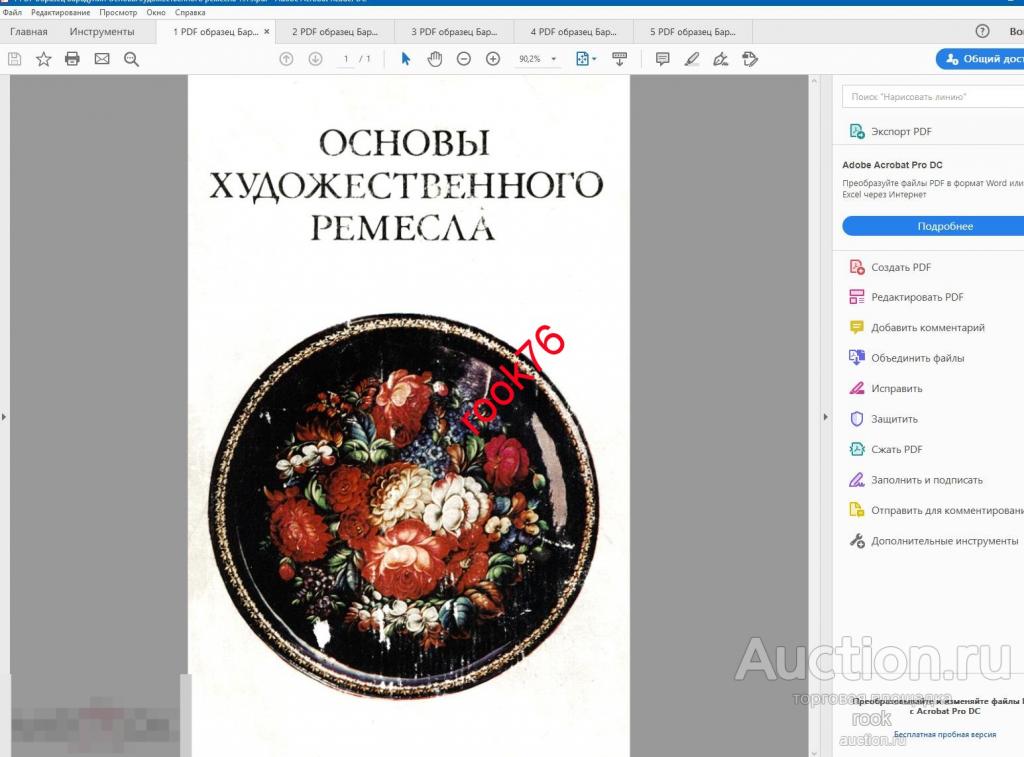Open the Просмотр menu
This screenshot has height=757, width=1024.
tap(118, 13)
